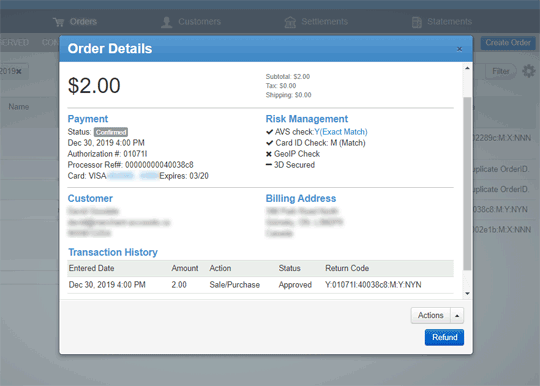Click the Dec 30, 2019 4:00 PM transaction date cell
The height and width of the screenshot is (386, 540).
[x=107, y=285]
